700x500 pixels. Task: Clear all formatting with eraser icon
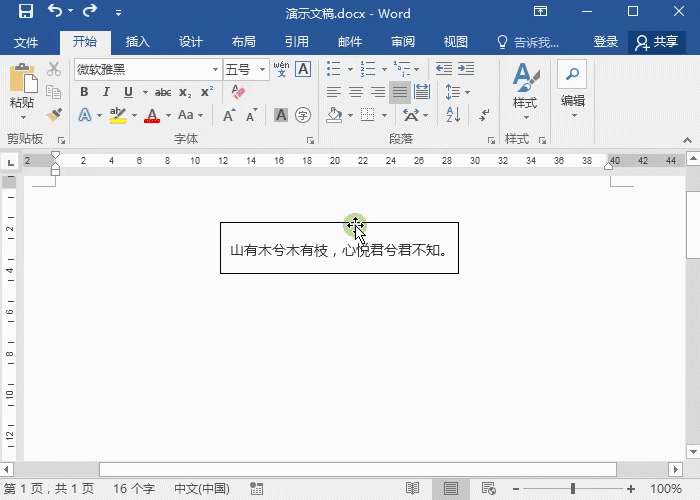238,92
